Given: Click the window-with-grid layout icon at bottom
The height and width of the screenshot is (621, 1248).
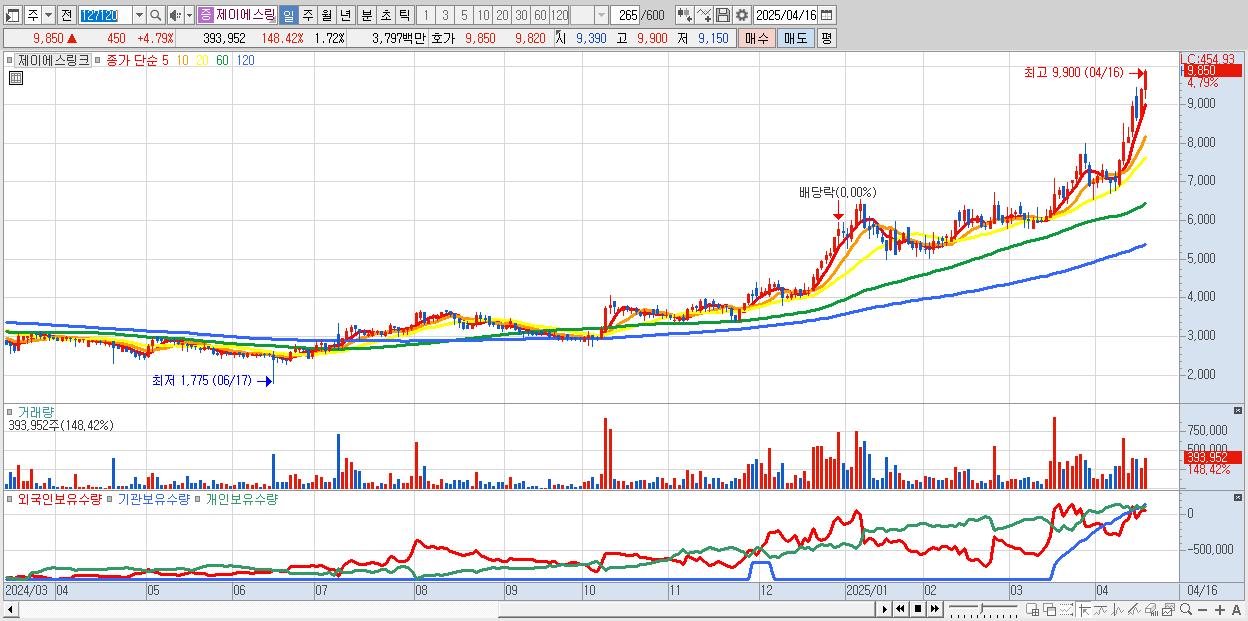Looking at the screenshot, I should (1033, 610).
